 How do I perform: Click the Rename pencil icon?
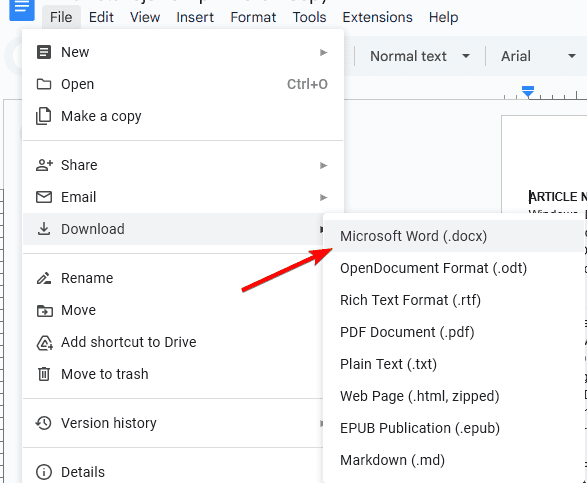(44, 278)
